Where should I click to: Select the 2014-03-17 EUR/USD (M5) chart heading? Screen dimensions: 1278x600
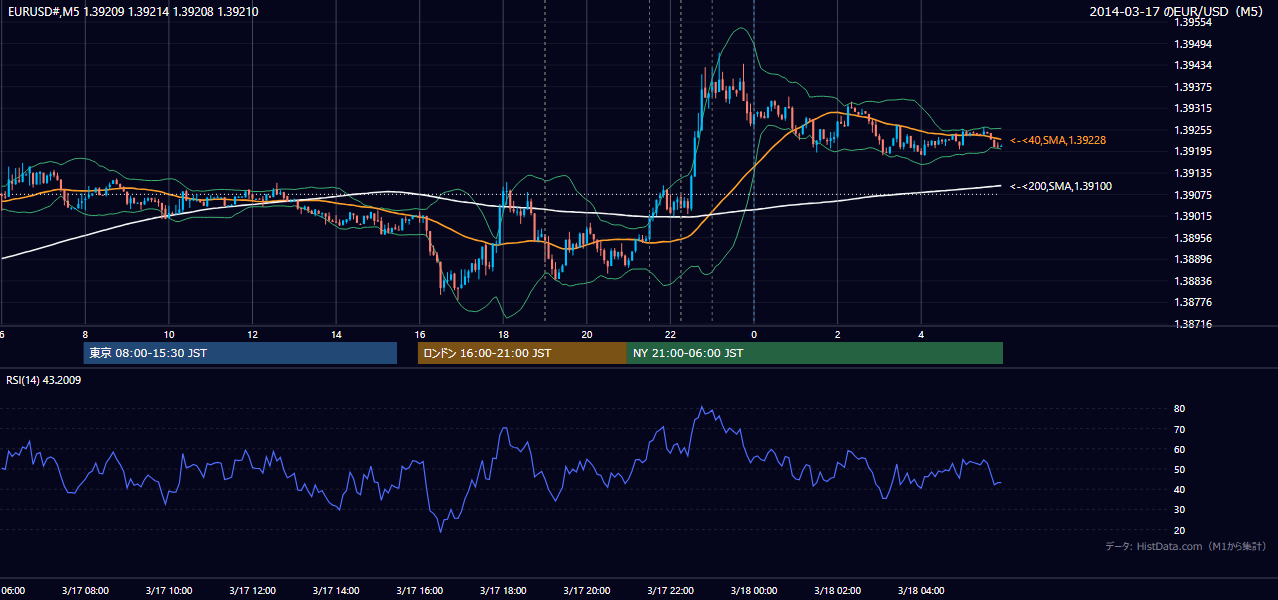pyautogui.click(x=1178, y=12)
